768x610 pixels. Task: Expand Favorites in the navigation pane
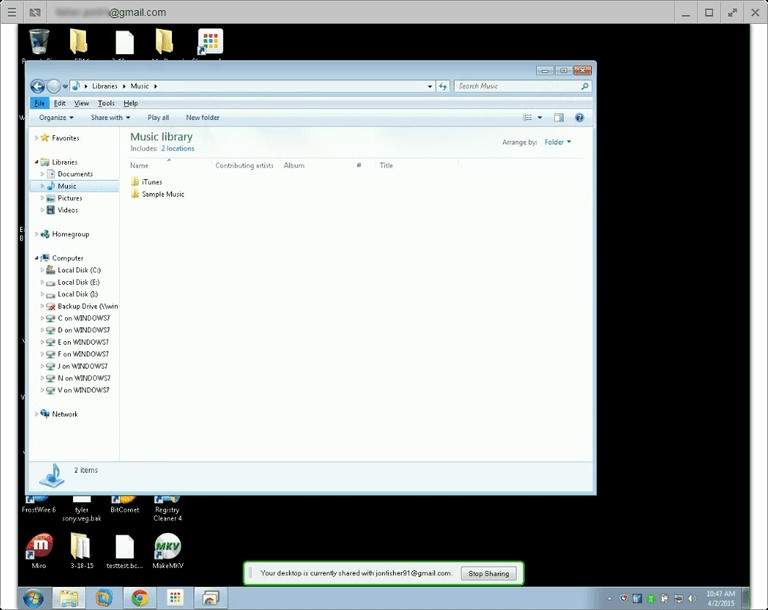[36, 138]
